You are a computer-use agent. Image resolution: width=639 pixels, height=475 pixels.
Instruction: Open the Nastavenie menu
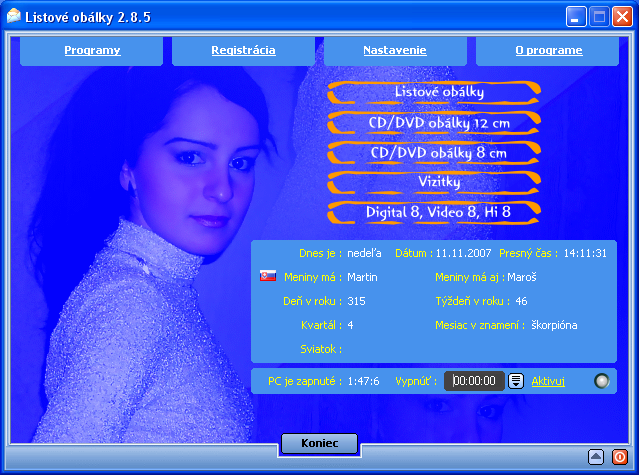(x=395, y=50)
